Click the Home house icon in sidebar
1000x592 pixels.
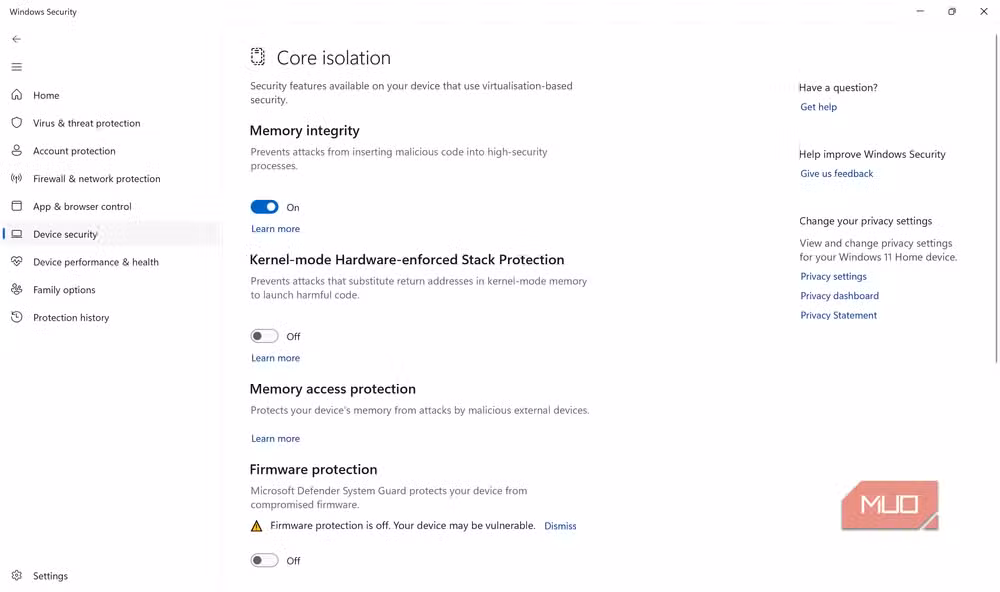pyautogui.click(x=17, y=94)
